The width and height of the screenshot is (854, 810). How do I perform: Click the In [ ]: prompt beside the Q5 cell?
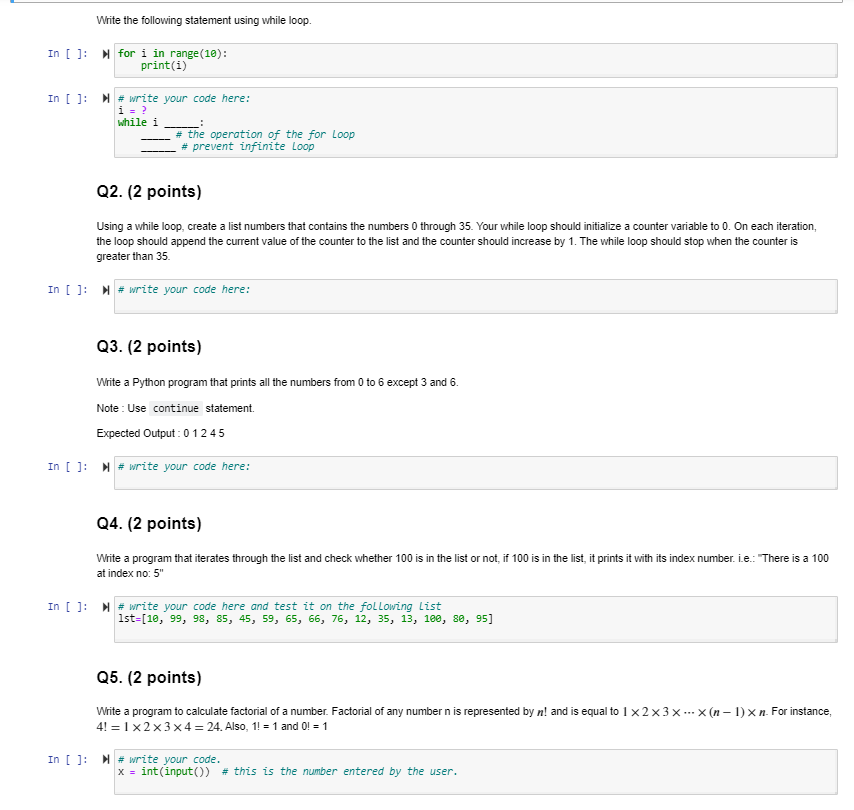[65, 760]
